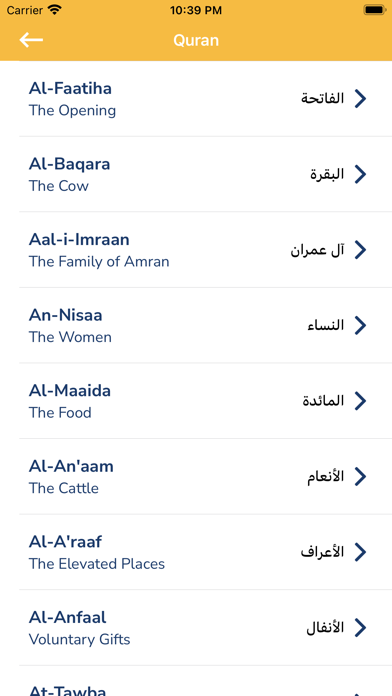Tap Arabic name الفاتحة

(x=323, y=99)
